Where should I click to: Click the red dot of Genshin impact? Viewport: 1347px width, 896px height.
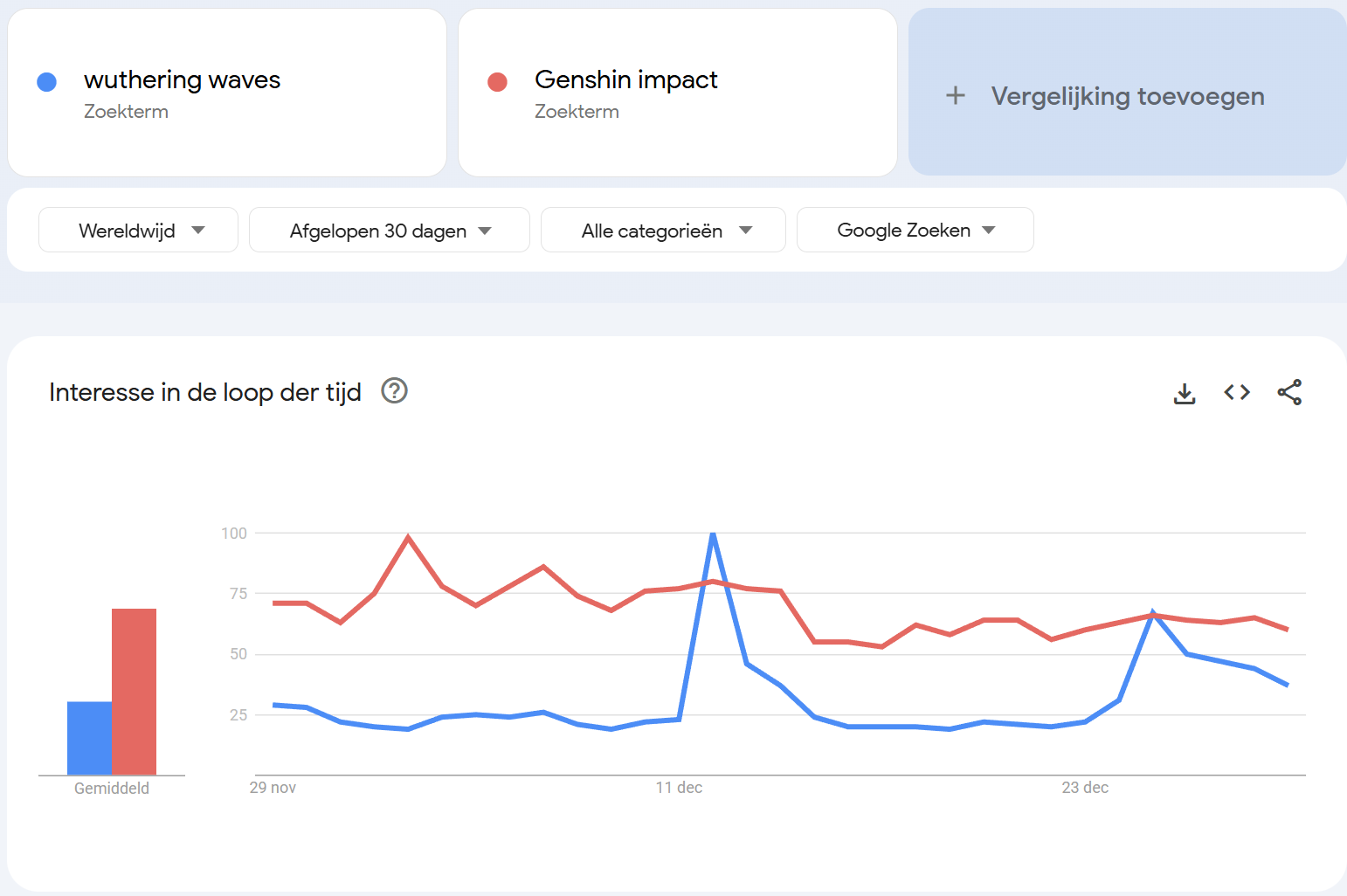pos(498,82)
